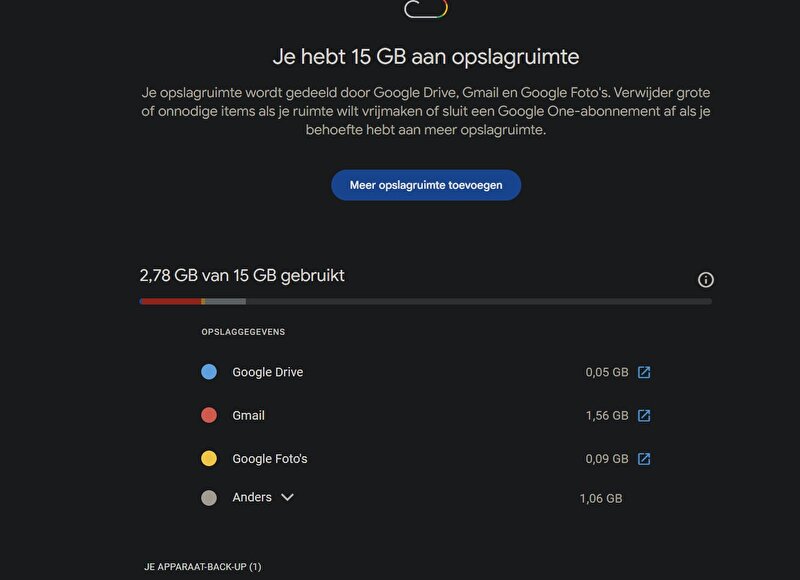
Task: Click the yellow Google Foto's dot
Action: (x=209, y=459)
